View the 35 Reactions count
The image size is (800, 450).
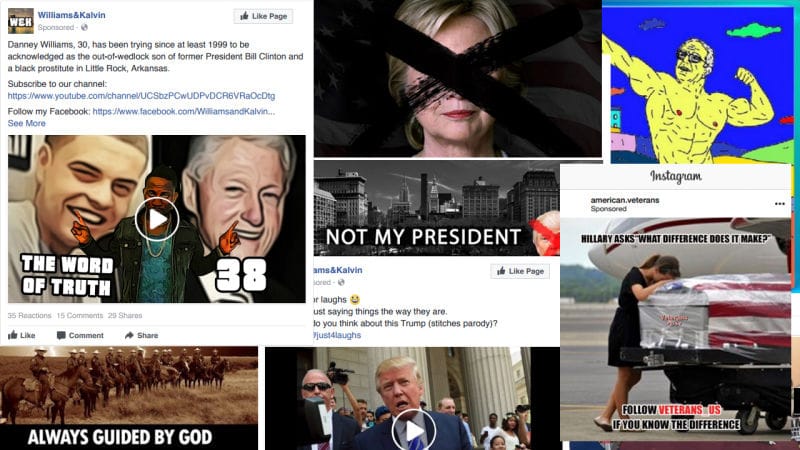click(30, 315)
